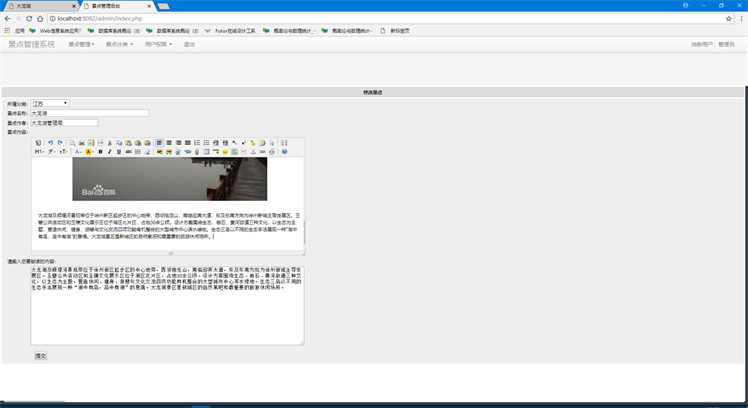748x408 pixels.
Task: Apply italic formatting in the editor
Action: pos(110,152)
